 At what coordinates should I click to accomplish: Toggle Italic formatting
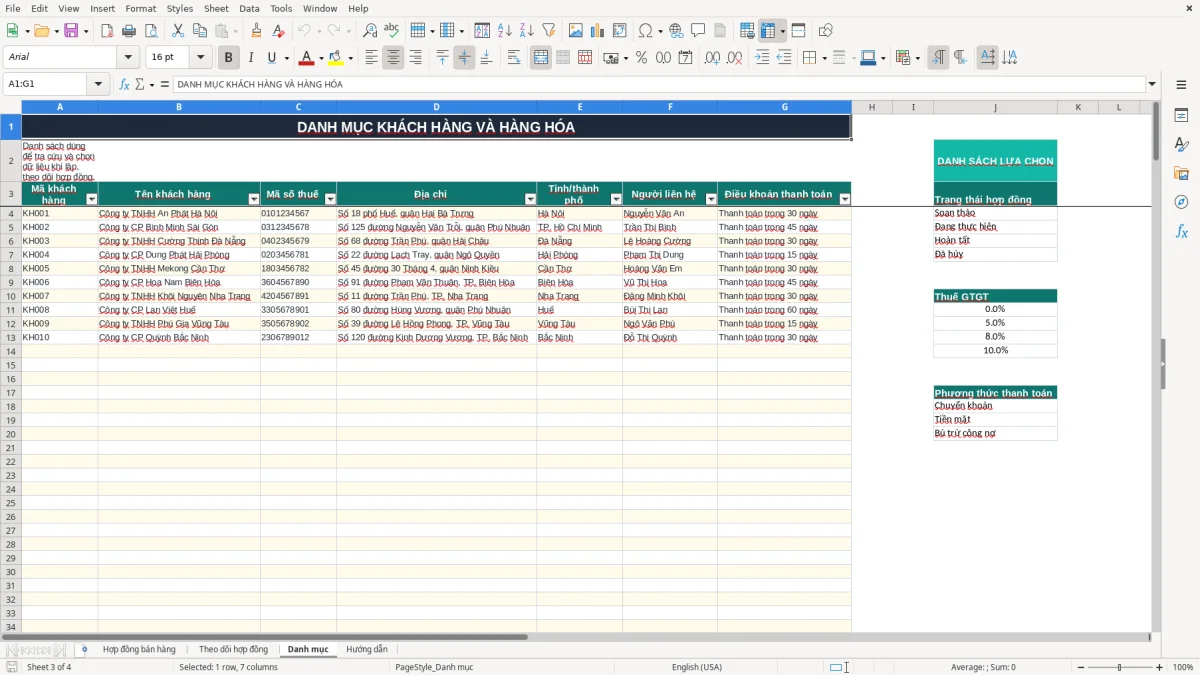coord(251,58)
